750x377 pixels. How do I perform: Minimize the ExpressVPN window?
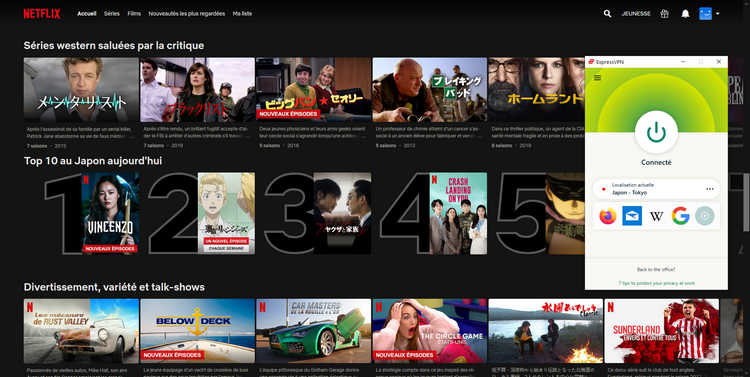tap(683, 62)
